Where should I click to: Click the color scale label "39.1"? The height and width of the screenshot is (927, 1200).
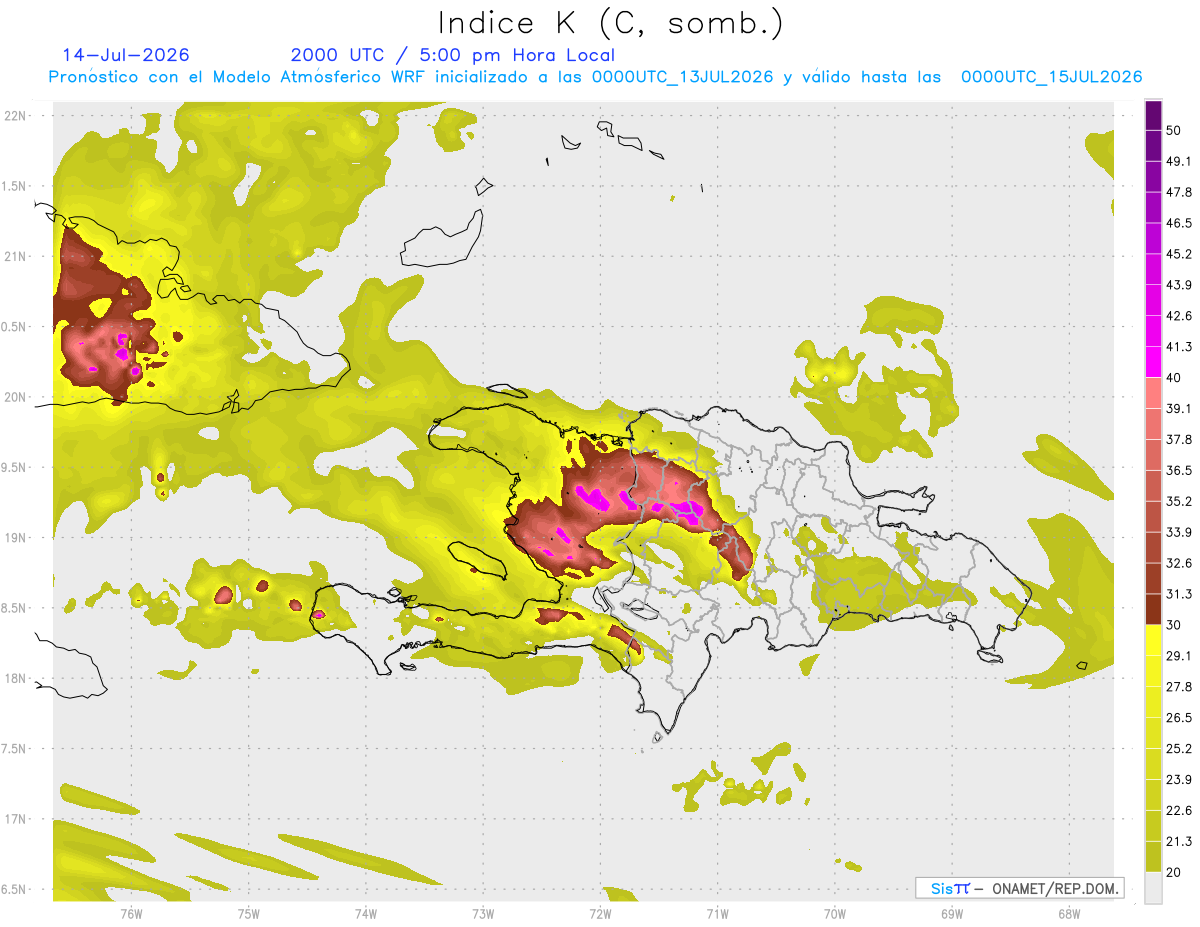point(1179,409)
